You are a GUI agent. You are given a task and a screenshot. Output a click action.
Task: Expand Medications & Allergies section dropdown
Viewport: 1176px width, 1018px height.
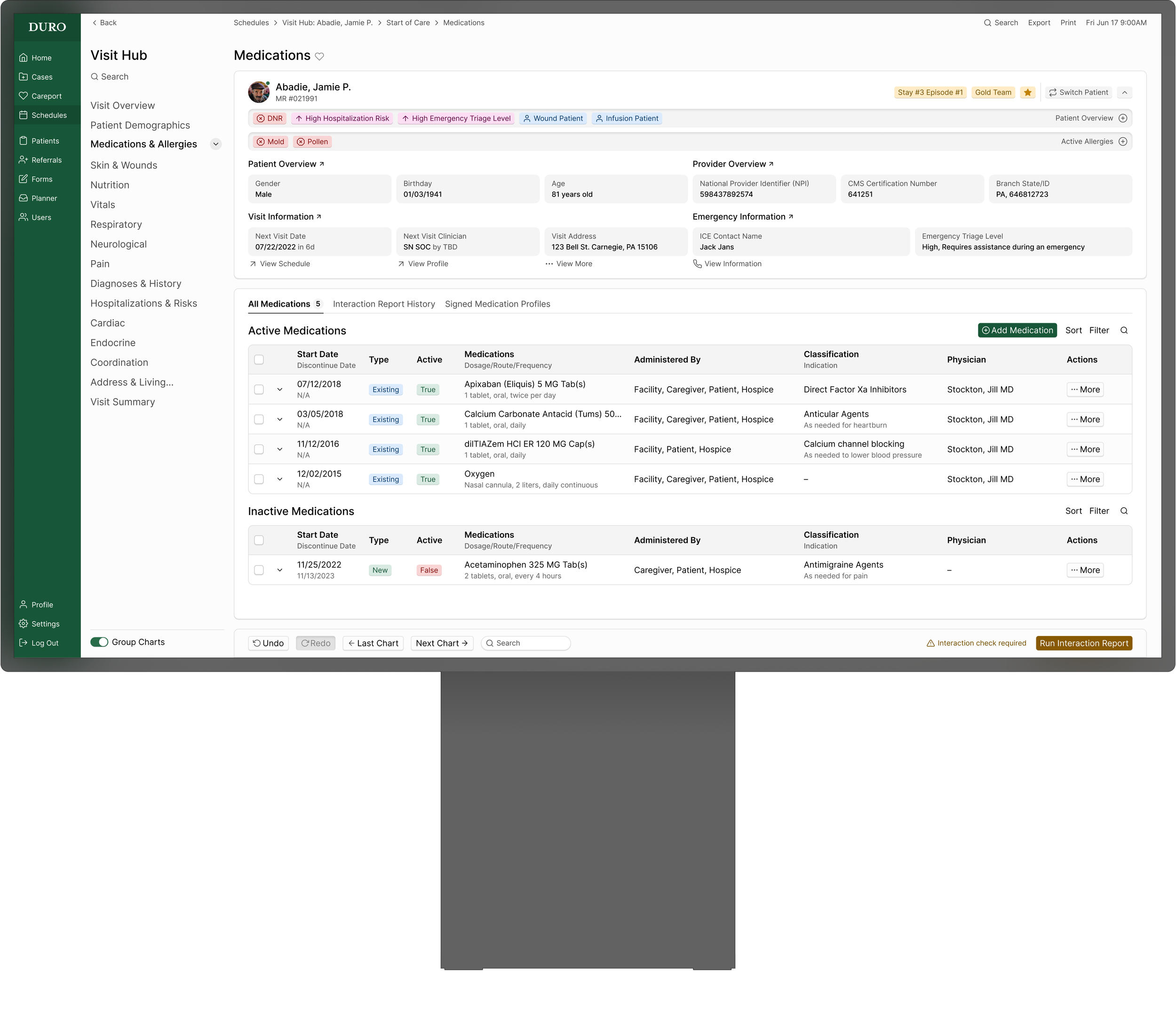point(216,144)
